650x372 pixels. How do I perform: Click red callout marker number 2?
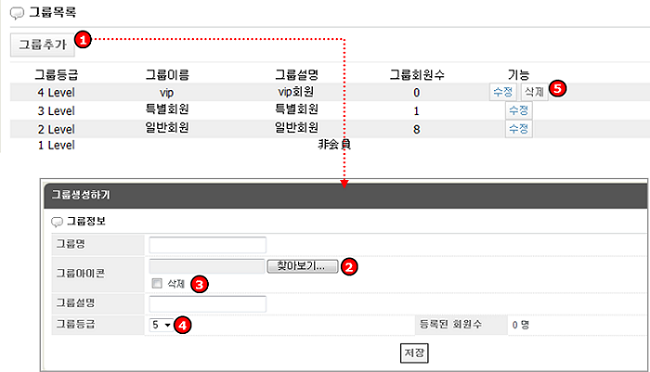(349, 267)
